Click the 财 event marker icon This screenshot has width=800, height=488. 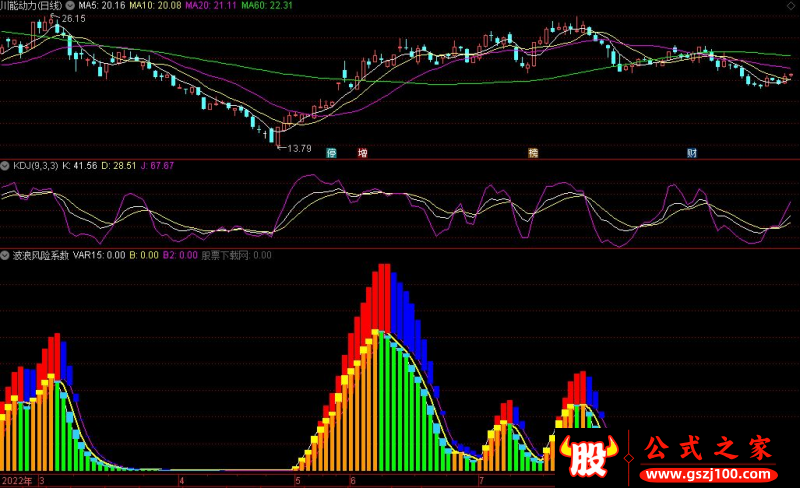[x=692, y=153]
